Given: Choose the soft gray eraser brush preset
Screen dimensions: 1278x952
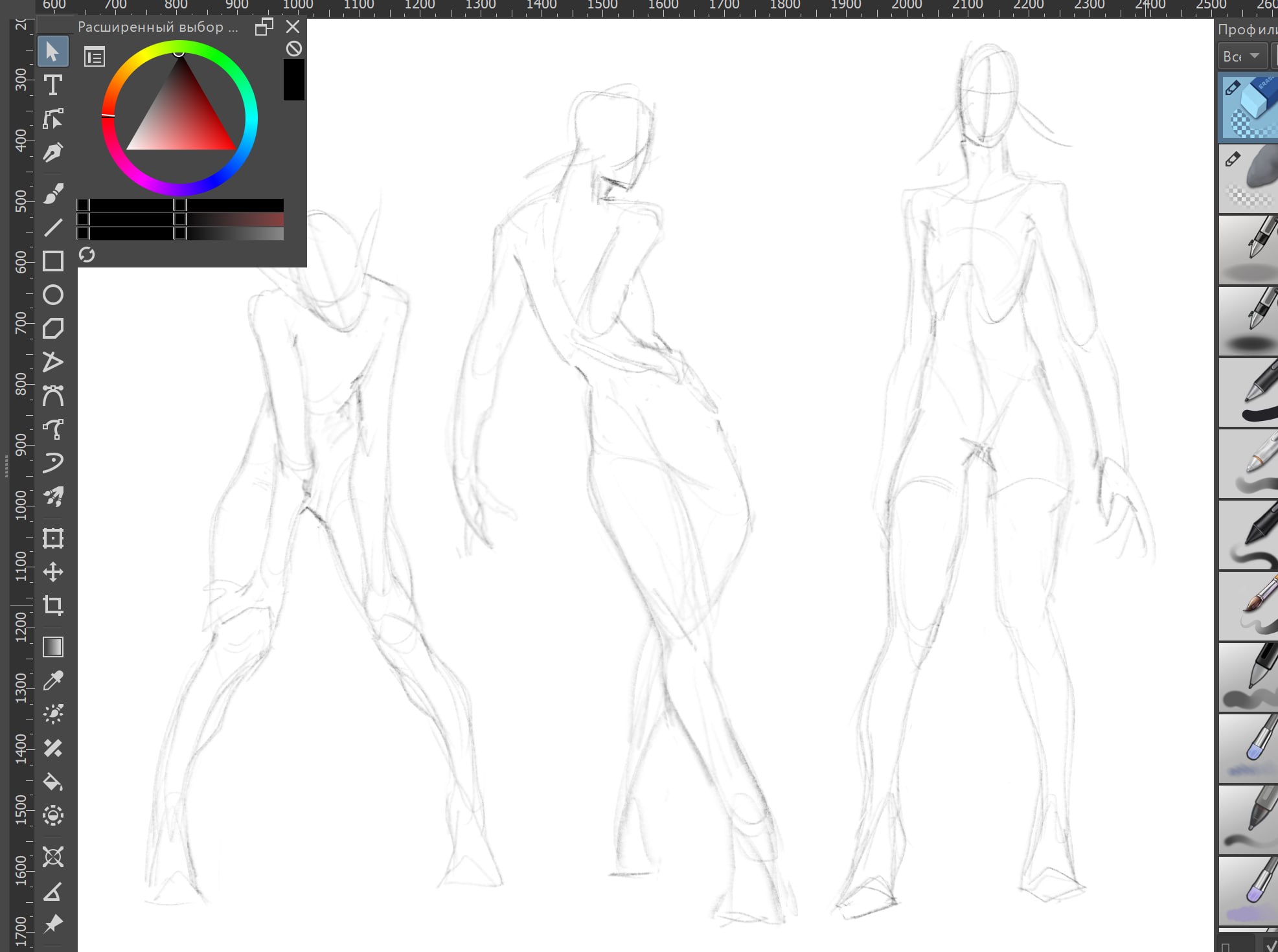Looking at the screenshot, I should (1248, 179).
